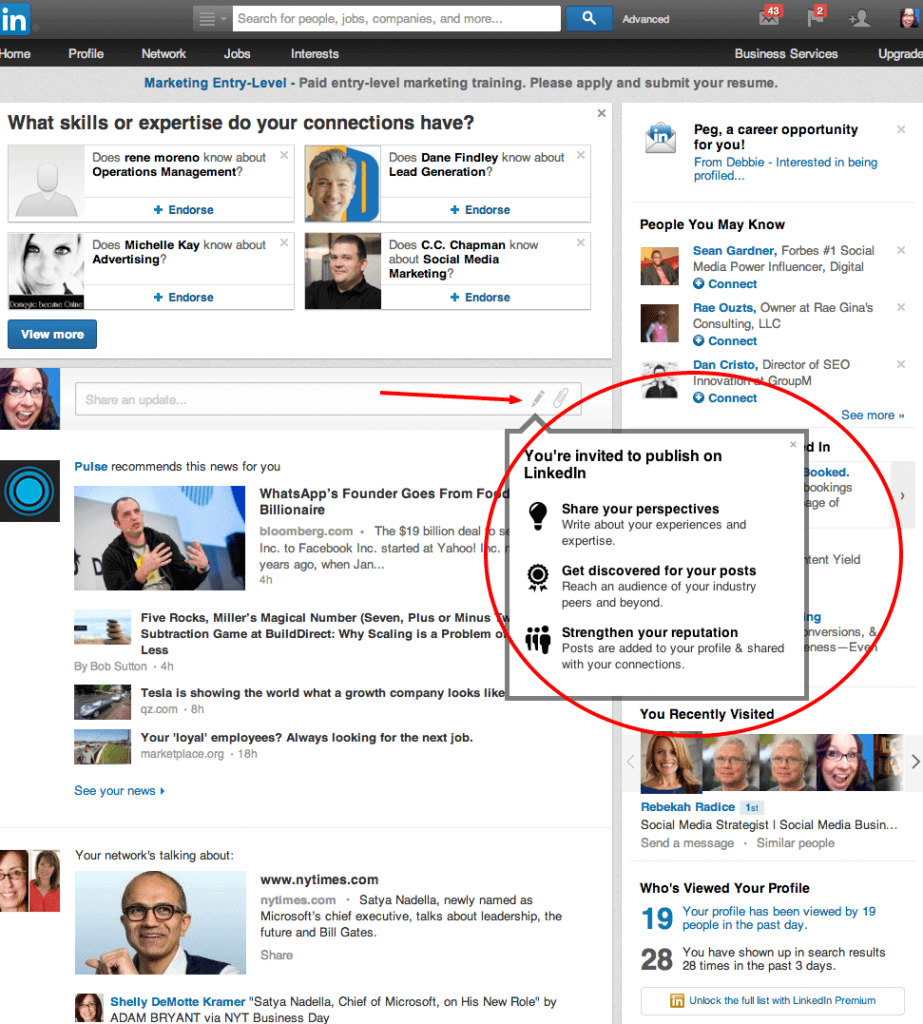This screenshot has width=923, height=1024.
Task: Click the LinkedIn logo icon
Action: 14,19
